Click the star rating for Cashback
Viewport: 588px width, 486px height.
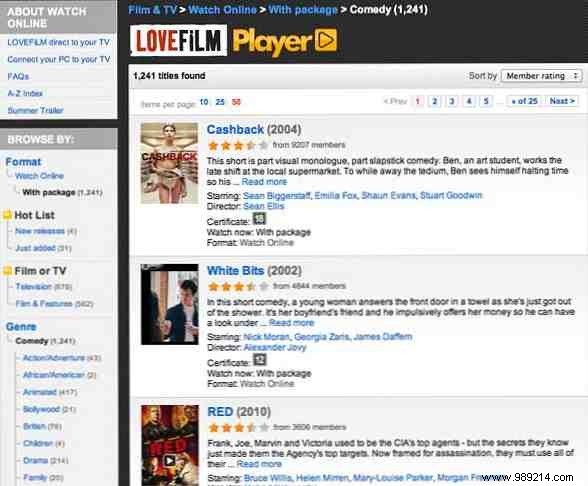click(238, 145)
